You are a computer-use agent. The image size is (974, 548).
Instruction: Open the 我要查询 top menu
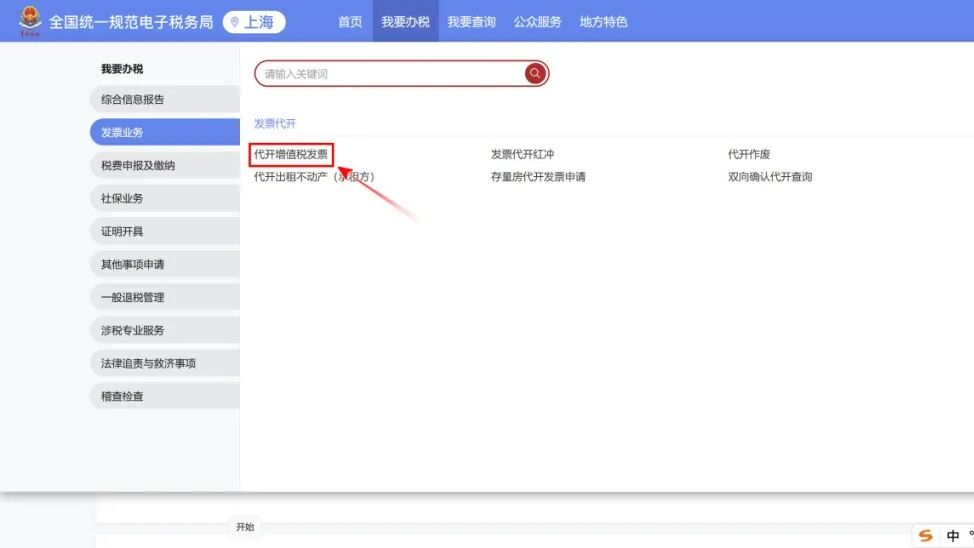pos(471,22)
